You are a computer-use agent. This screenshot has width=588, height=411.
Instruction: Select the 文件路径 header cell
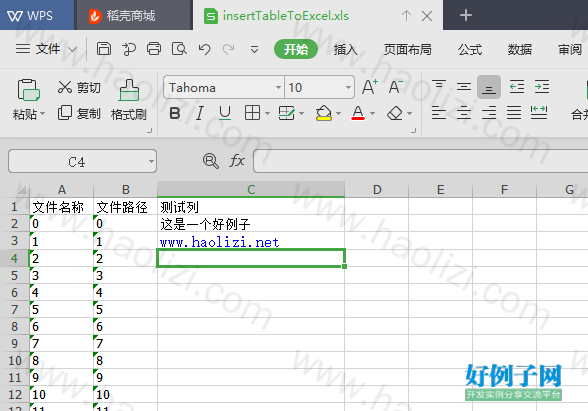pyautogui.click(x=125, y=207)
